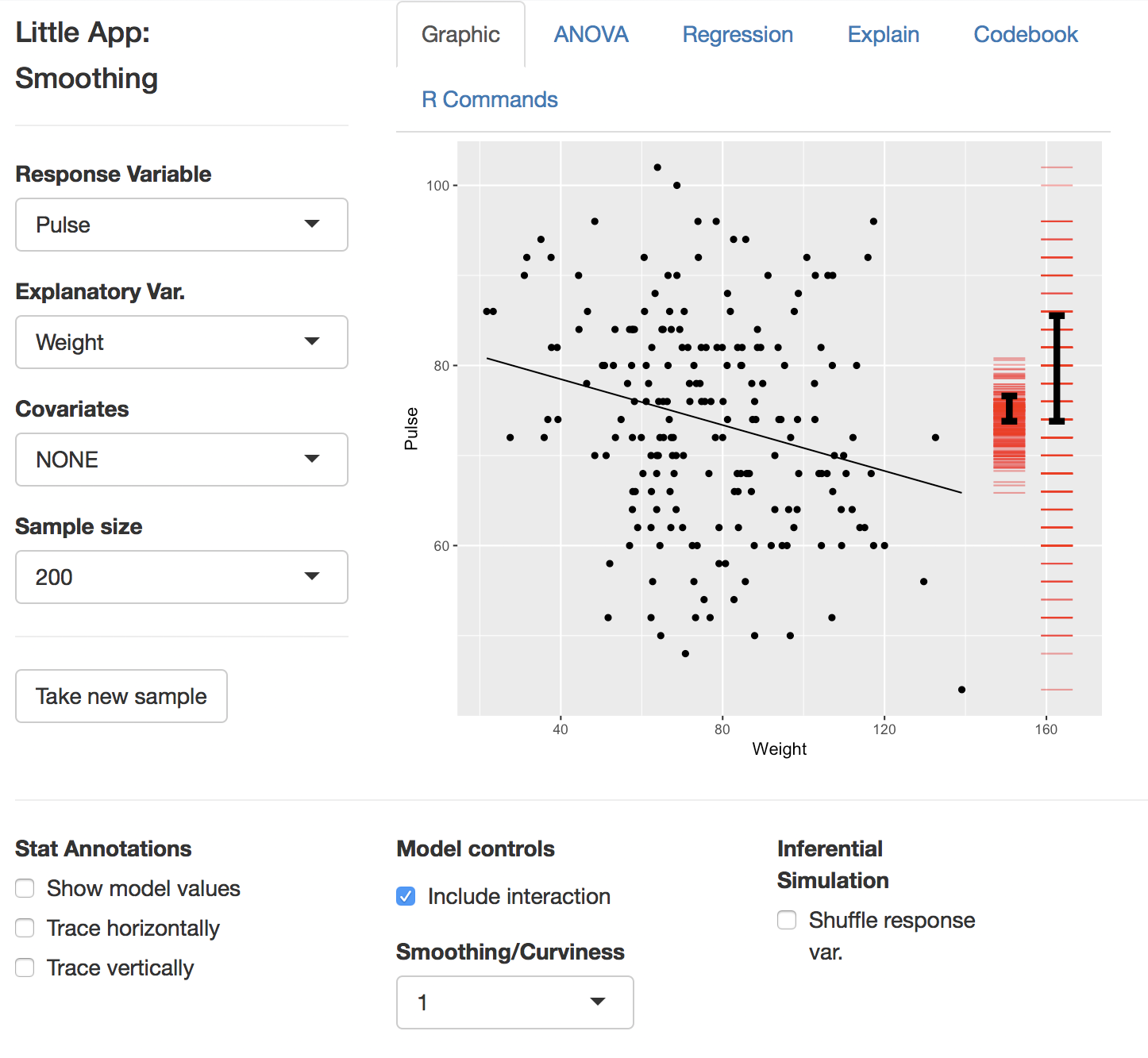The image size is (1148, 1058).
Task: Open the Regression tab
Action: 738,35
